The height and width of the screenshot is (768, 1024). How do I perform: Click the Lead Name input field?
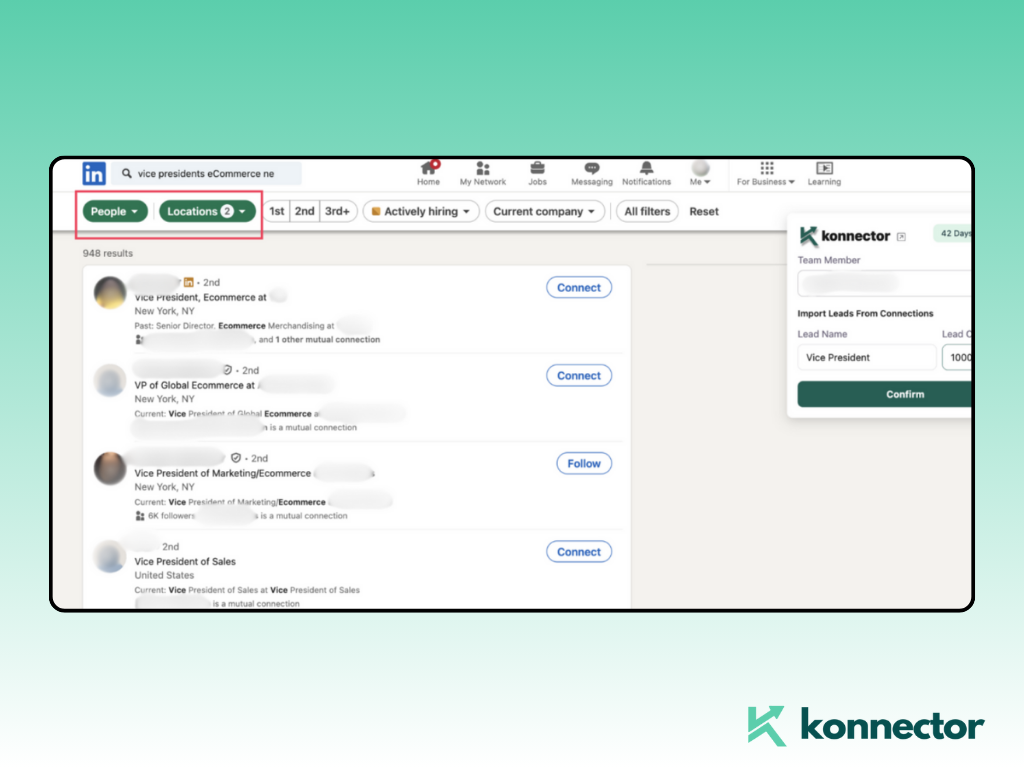[867, 357]
